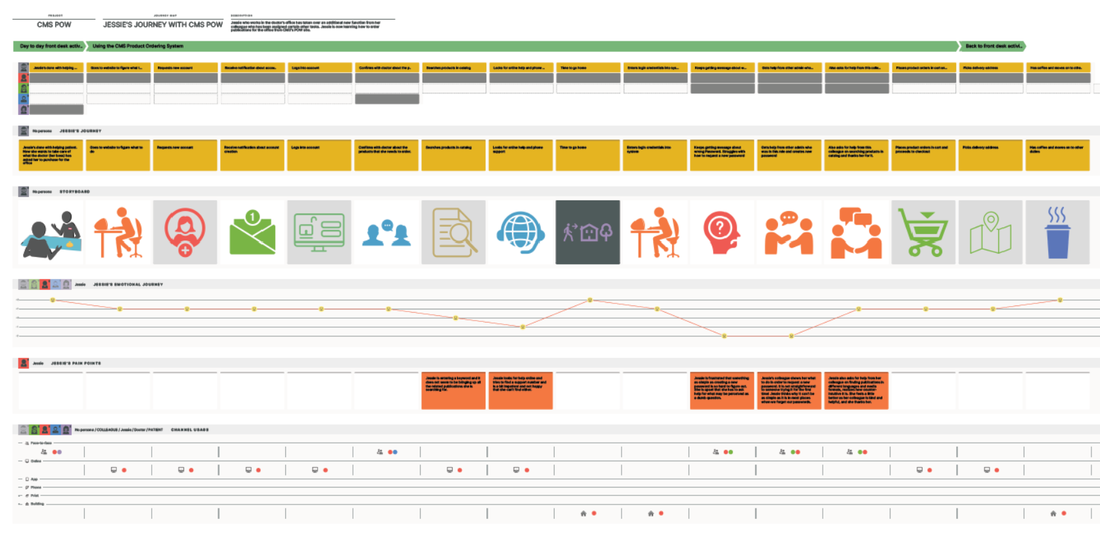1100x540 pixels.
Task: Click the 'Storyboard' lane header label
Action: pos(74,191)
